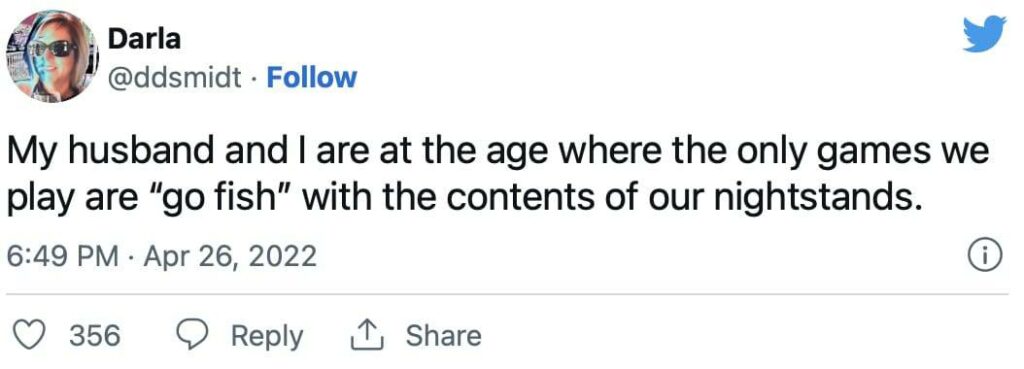Click the reply speech bubble icon
The image size is (1024, 369).
[191, 336]
